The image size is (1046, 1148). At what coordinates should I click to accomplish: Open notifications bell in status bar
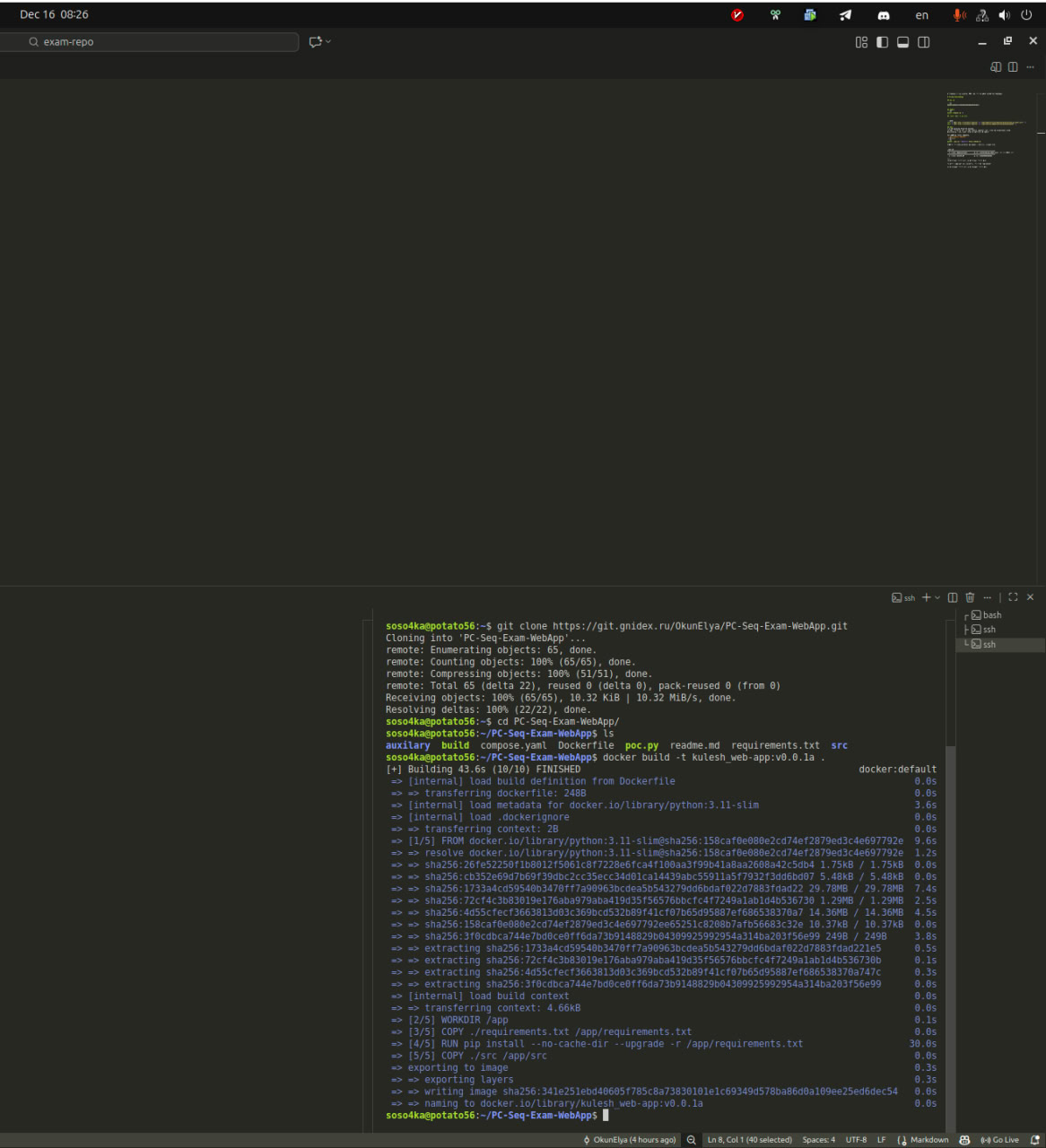click(x=1035, y=1140)
